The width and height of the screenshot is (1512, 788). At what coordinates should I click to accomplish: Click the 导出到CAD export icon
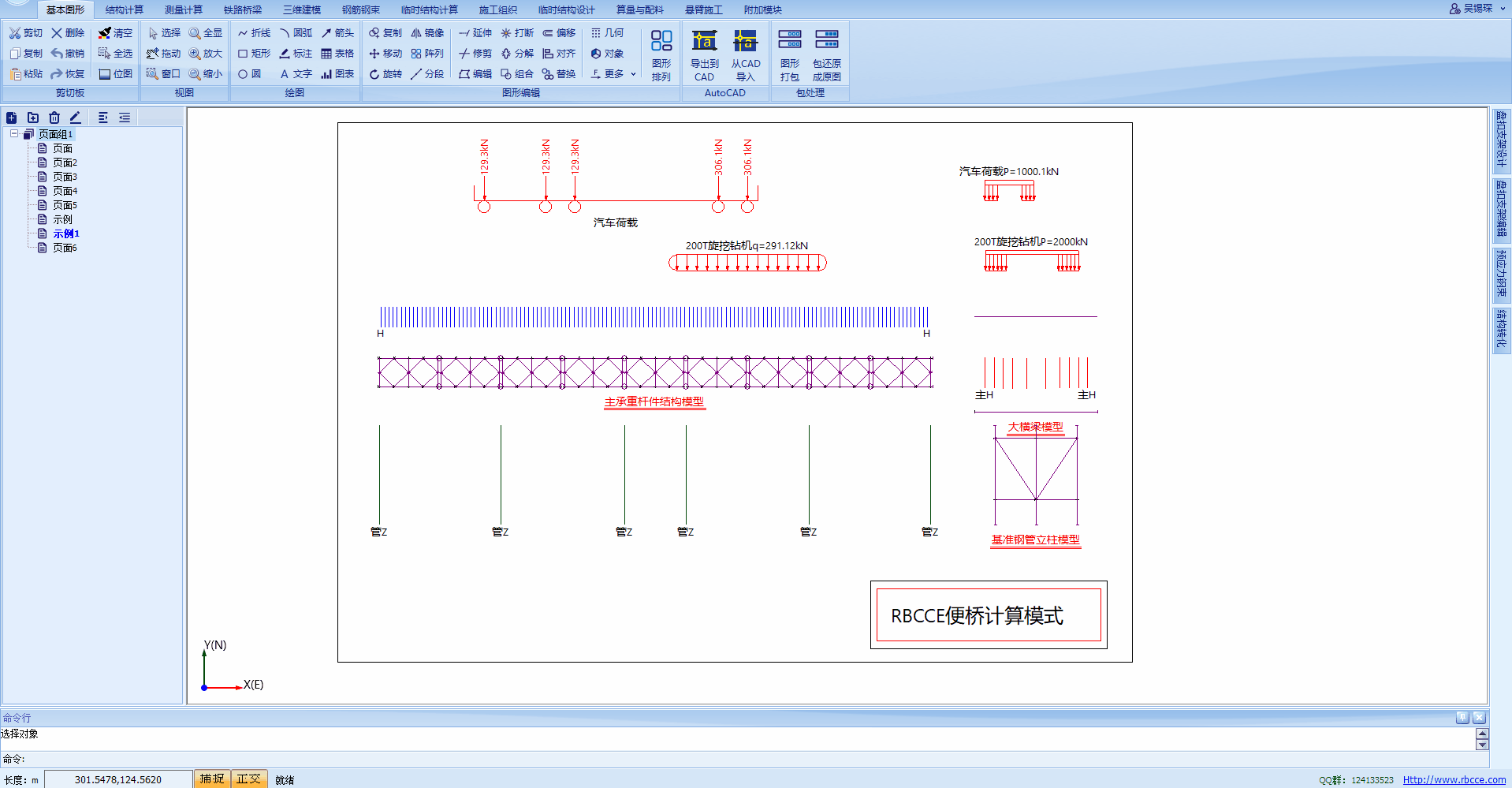702,54
